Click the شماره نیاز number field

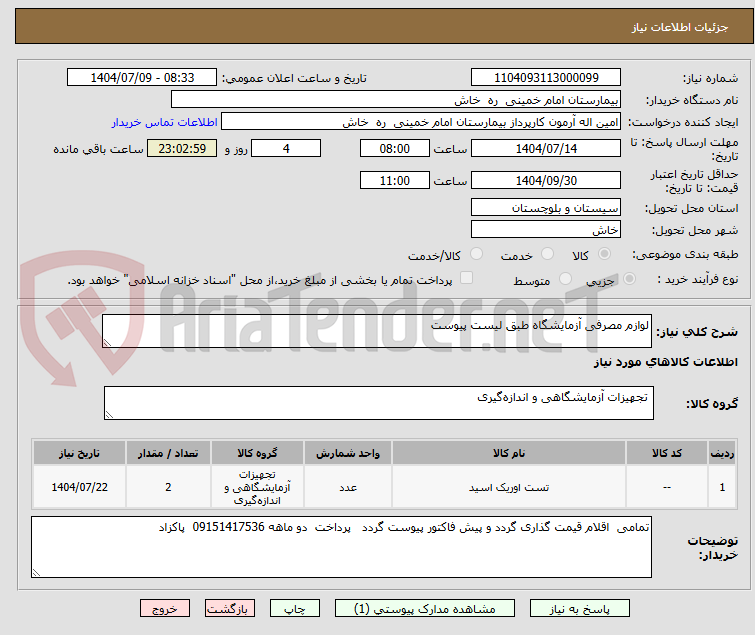[x=546, y=78]
